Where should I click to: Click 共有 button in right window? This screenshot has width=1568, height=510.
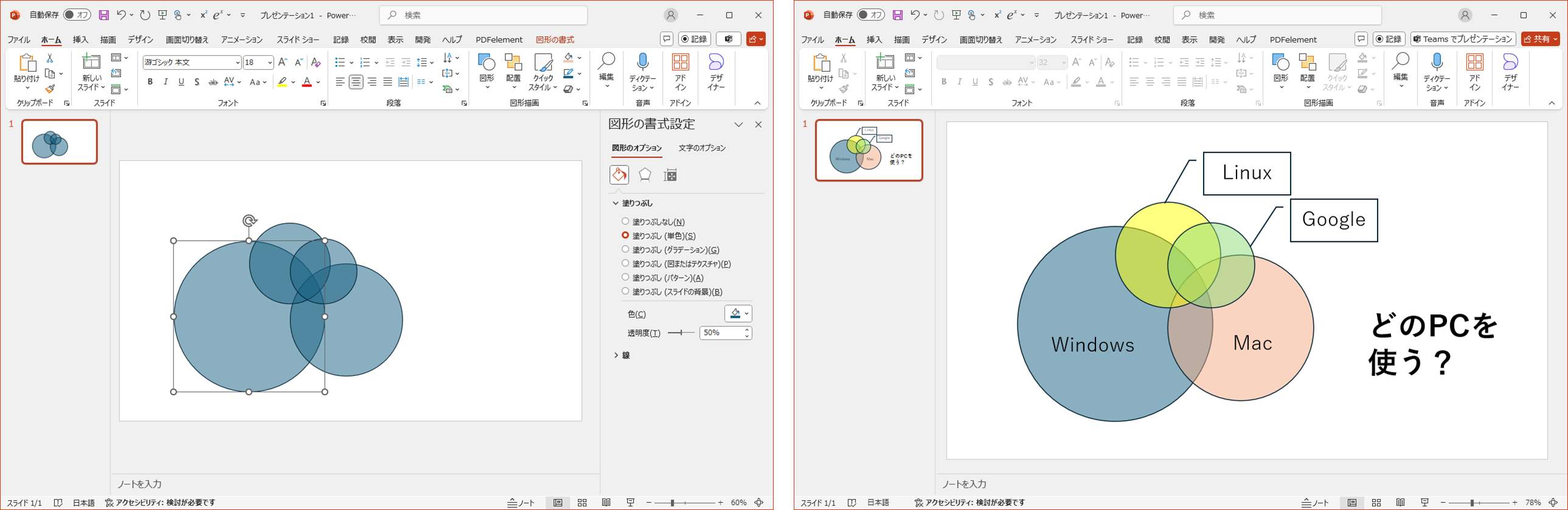pos(1541,39)
